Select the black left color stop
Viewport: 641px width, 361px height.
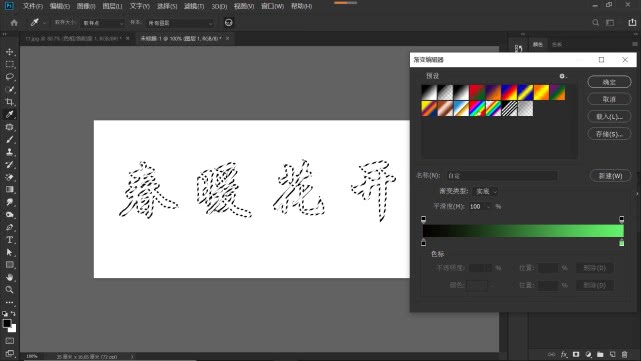click(x=424, y=243)
